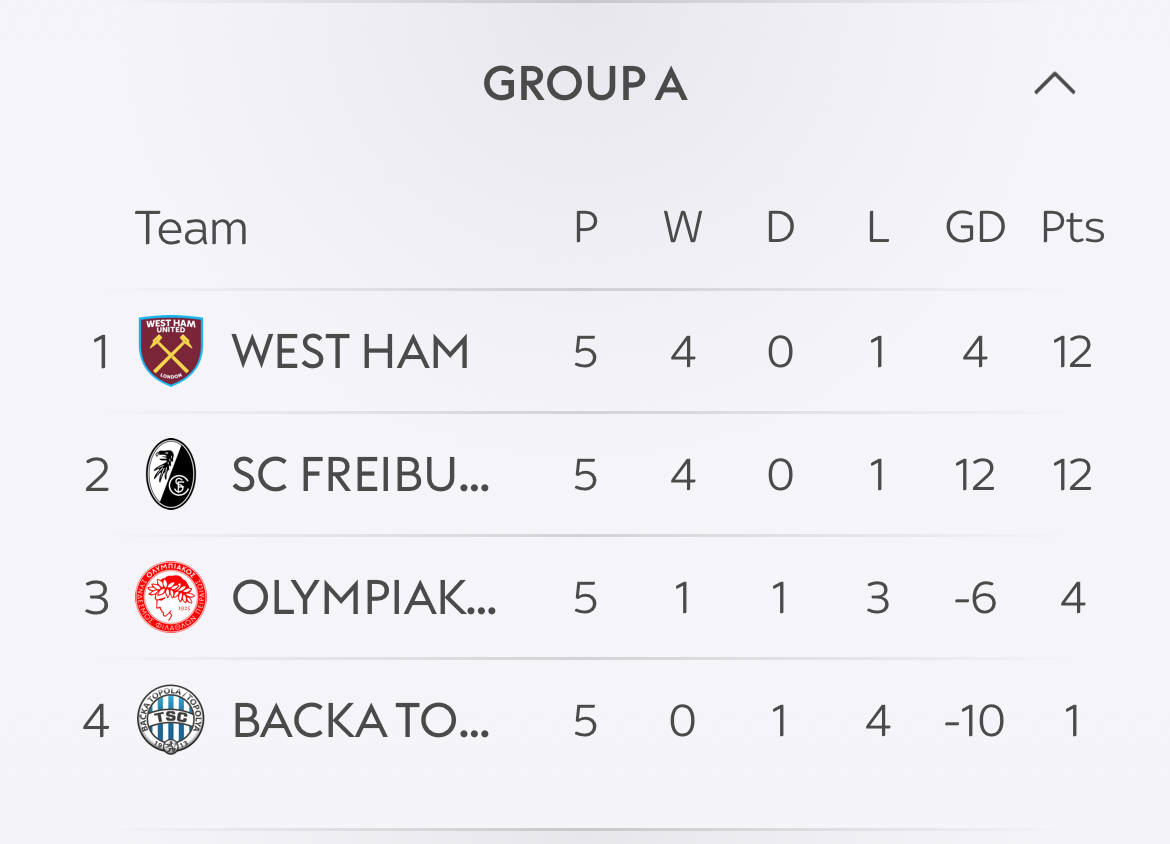This screenshot has height=844, width=1170.
Task: Select the Pts column header
Action: 1072,227
